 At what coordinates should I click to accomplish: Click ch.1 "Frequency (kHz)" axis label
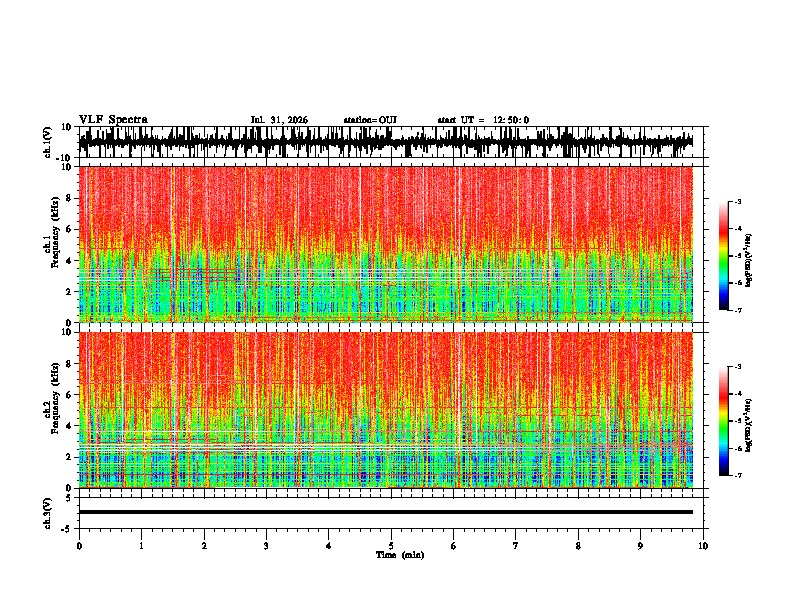click(x=56, y=232)
